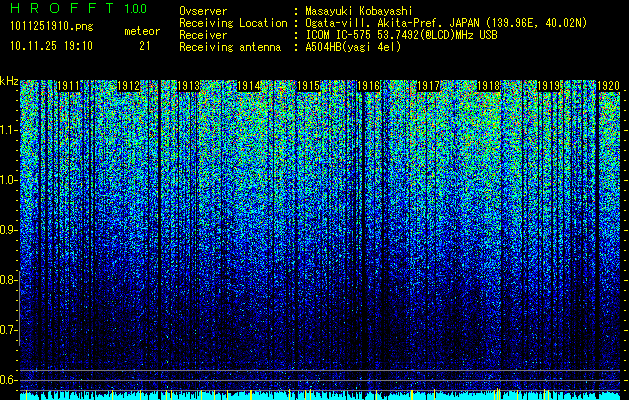The width and height of the screenshot is (629, 400).
Task: Select the ICOM IC-575 53.7492 MHz USB text
Action: [x=402, y=35]
